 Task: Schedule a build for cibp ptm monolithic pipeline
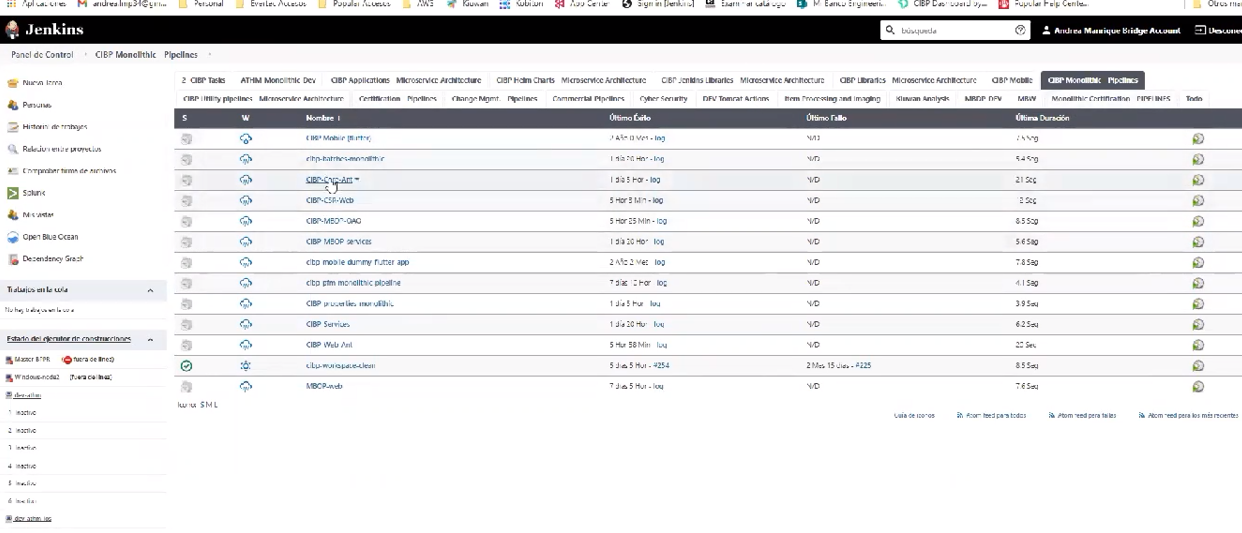[x=1198, y=283]
